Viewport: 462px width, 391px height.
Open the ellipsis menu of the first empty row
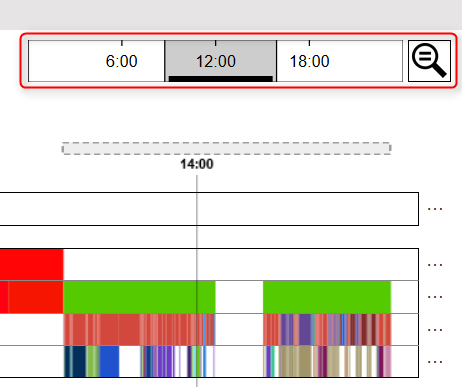435,209
